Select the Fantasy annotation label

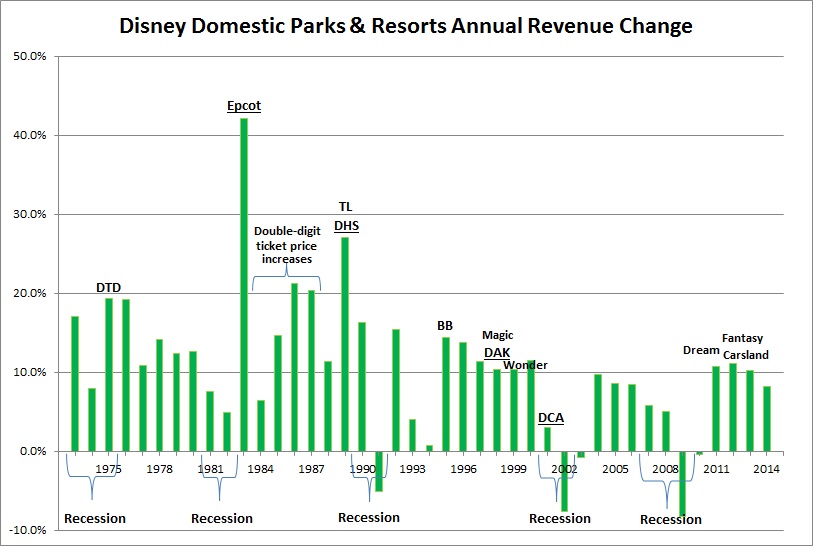pos(743,339)
